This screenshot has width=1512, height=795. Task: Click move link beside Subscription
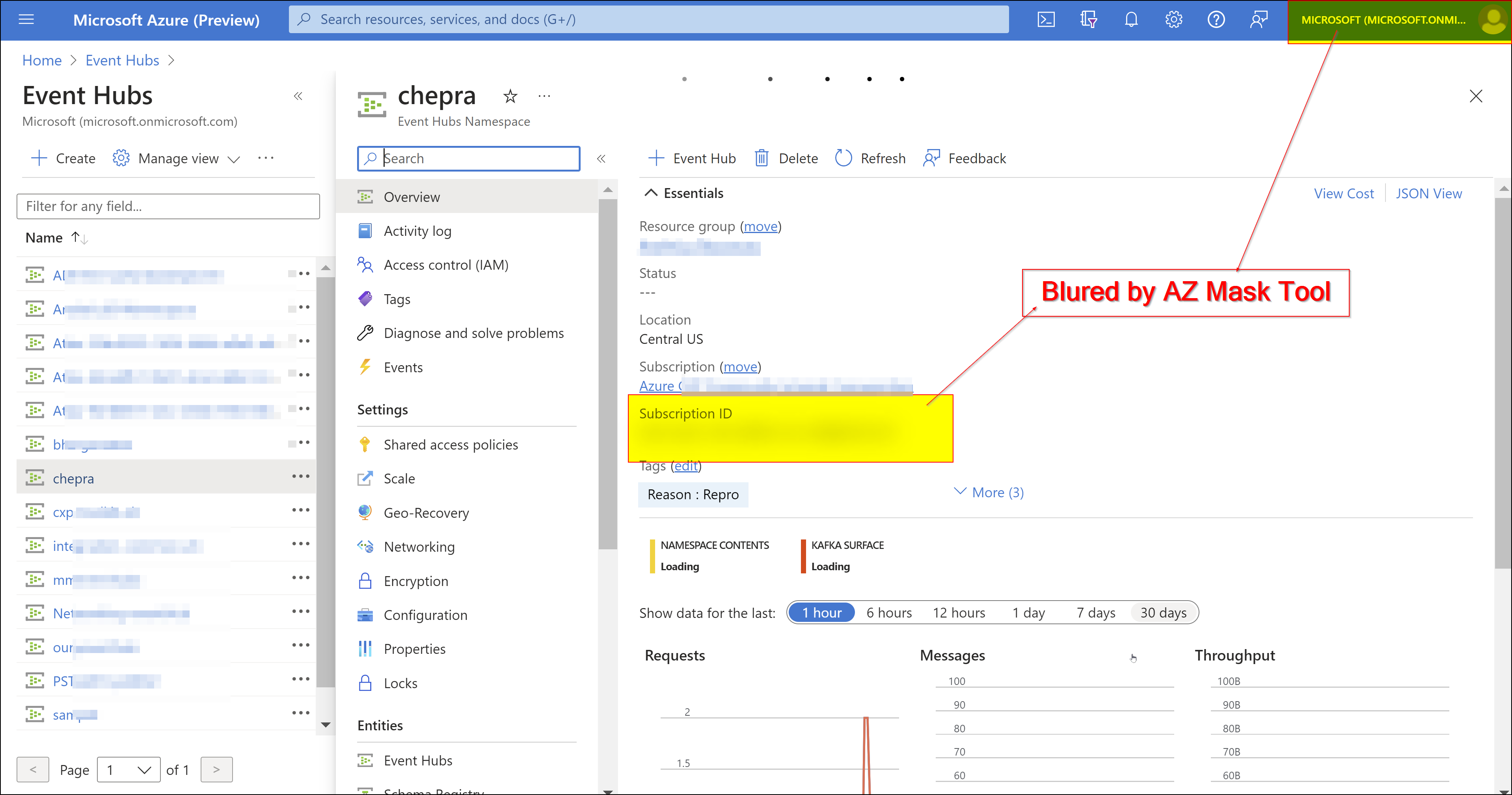pos(740,367)
